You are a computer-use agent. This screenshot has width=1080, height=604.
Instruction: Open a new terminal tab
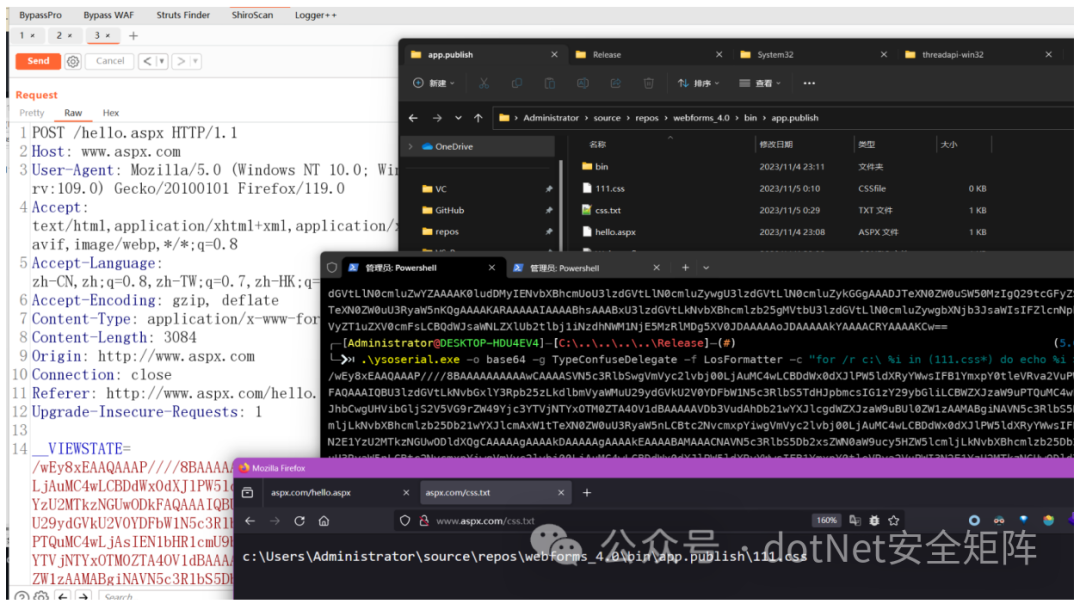pos(685,268)
